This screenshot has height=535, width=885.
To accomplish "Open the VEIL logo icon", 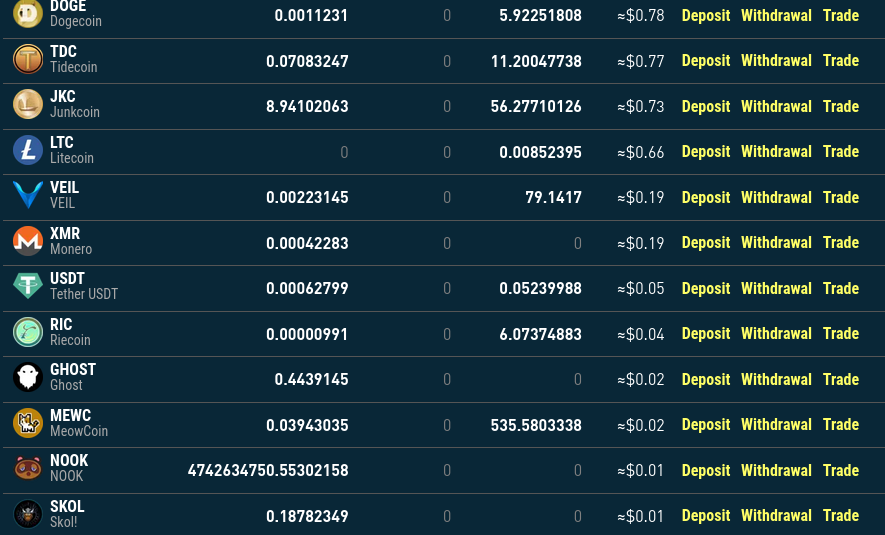I will click(28, 196).
